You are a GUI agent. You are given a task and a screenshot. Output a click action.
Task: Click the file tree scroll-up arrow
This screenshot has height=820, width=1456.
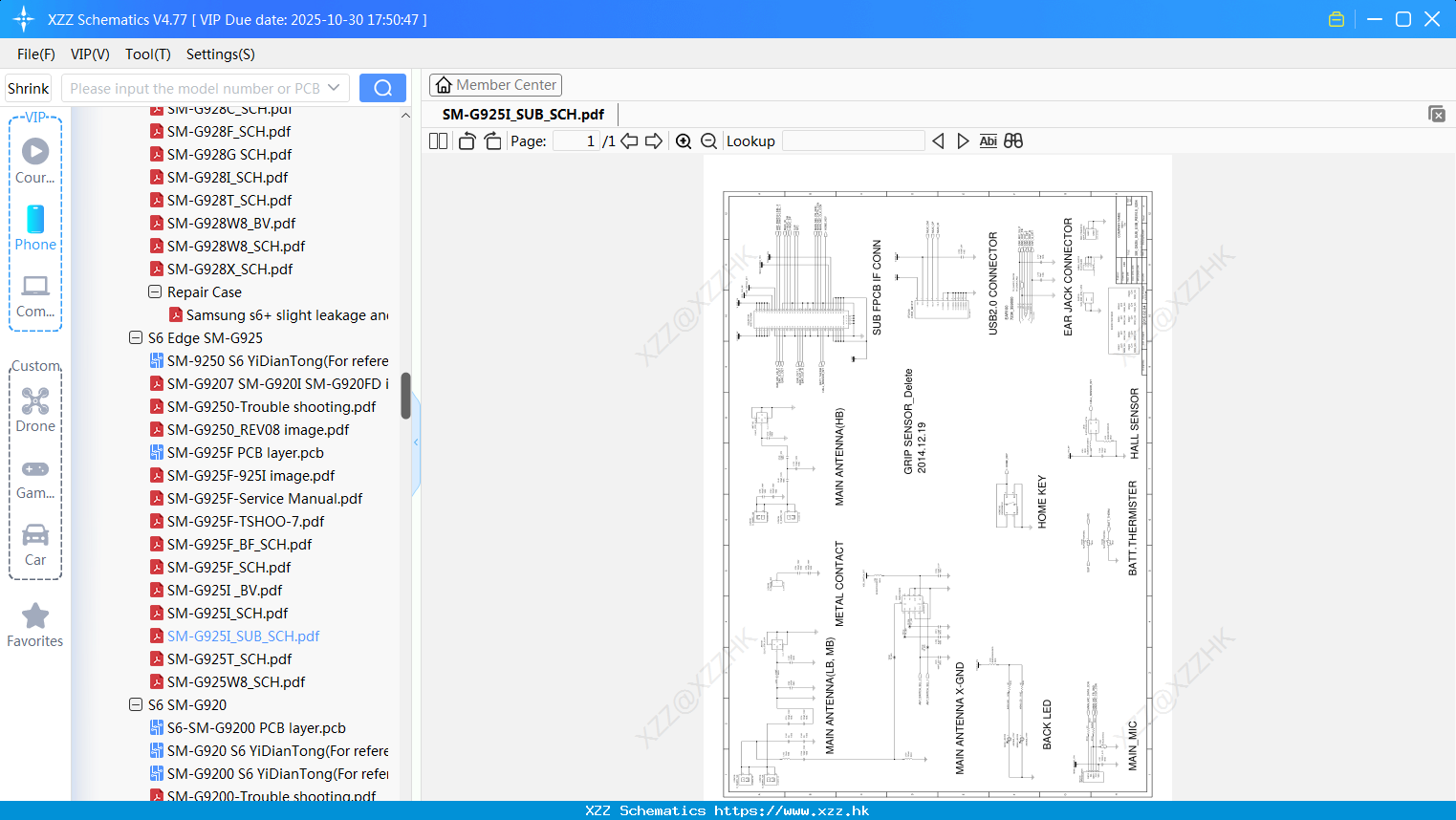[405, 116]
